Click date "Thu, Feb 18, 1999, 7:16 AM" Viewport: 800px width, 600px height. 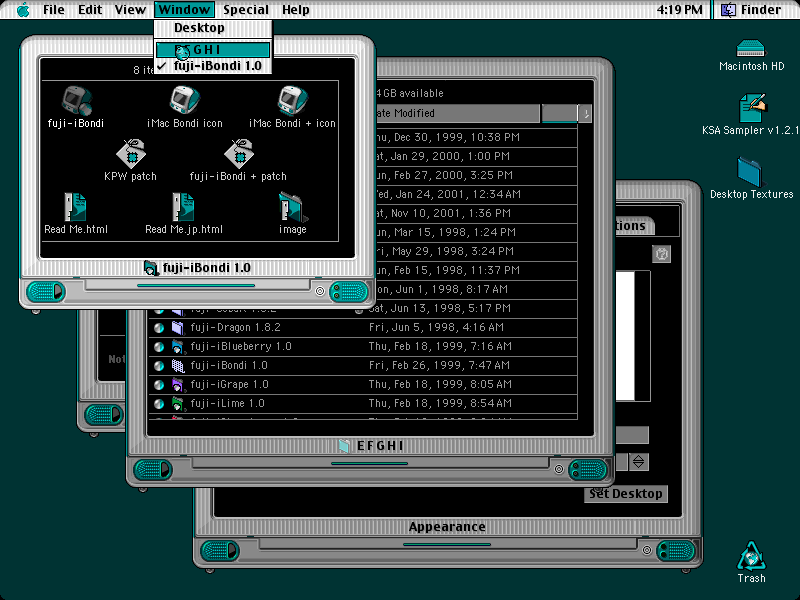[x=440, y=346]
